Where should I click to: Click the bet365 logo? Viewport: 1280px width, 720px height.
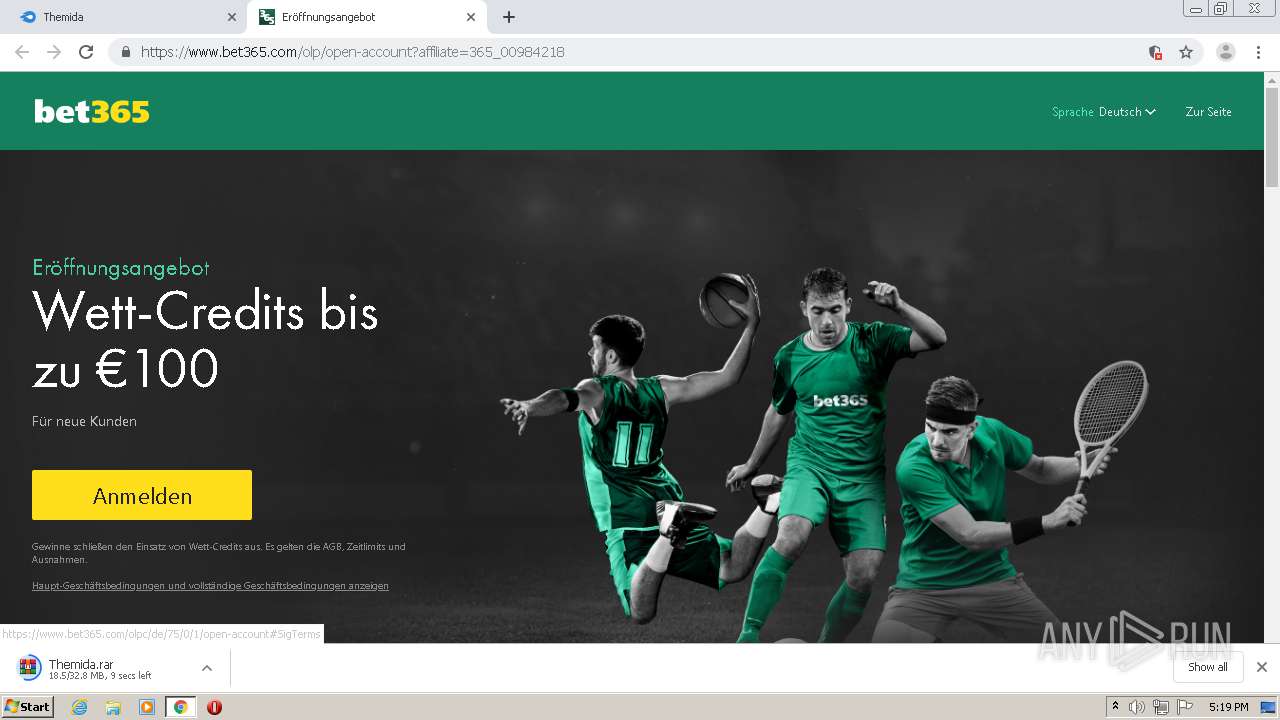(x=92, y=112)
